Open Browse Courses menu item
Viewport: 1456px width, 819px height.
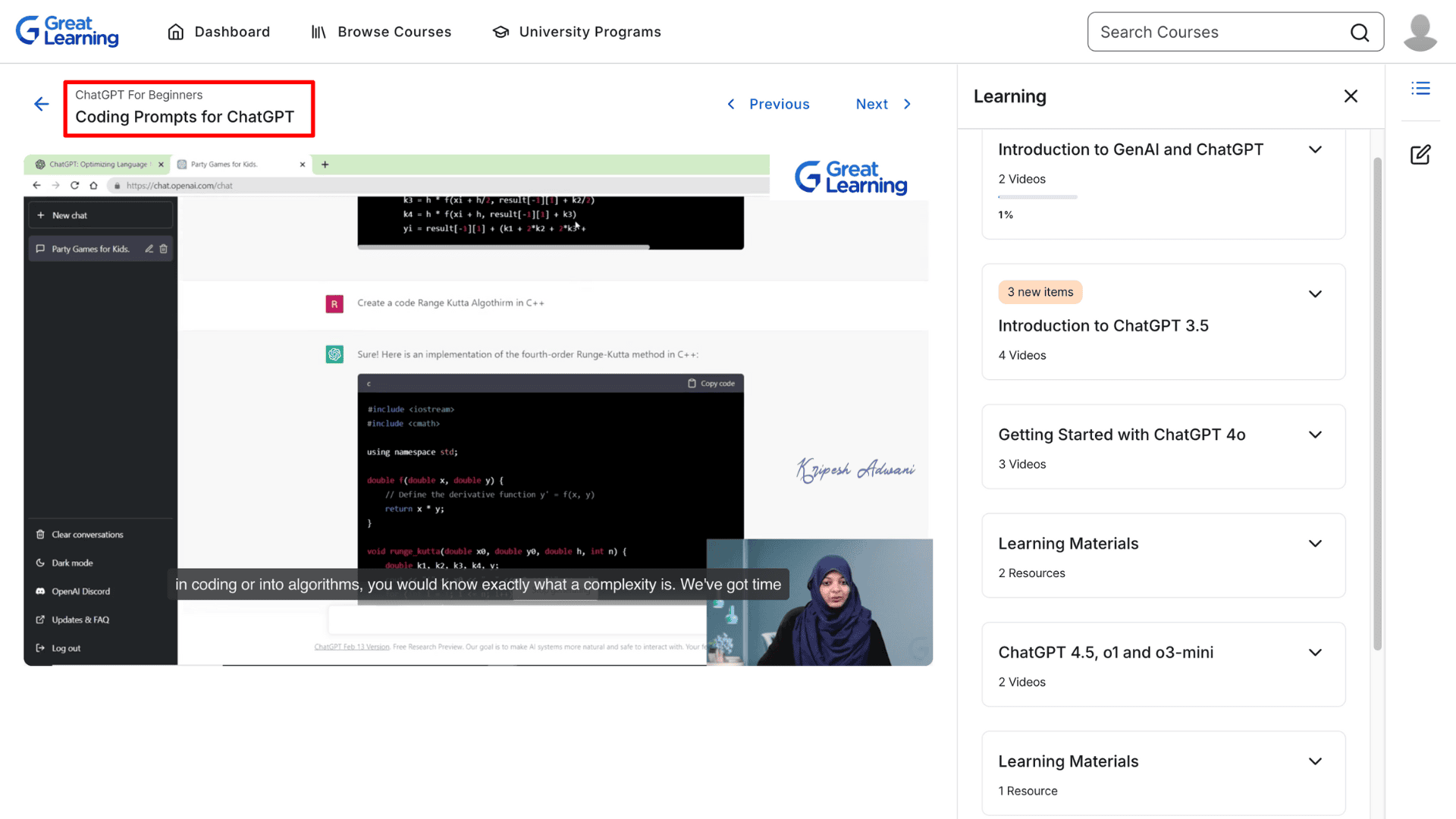pos(394,32)
